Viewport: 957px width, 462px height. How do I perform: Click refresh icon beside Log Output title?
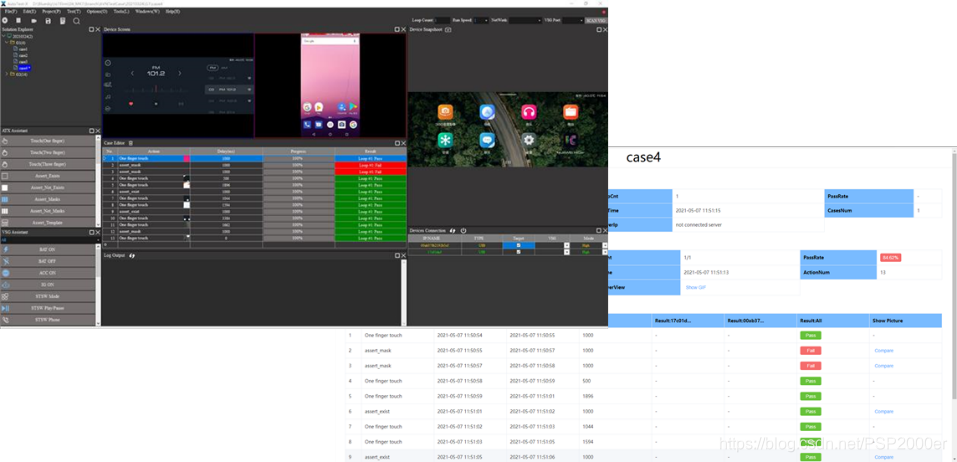[x=132, y=255]
